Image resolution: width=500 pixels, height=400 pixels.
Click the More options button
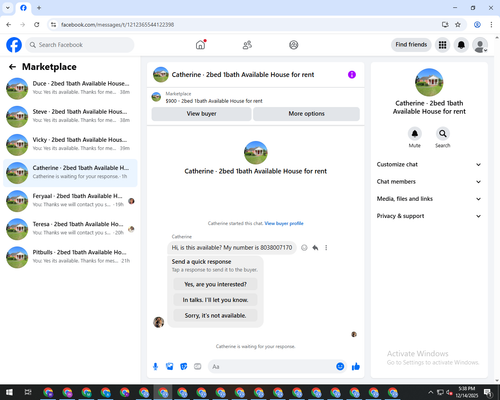pos(306,114)
